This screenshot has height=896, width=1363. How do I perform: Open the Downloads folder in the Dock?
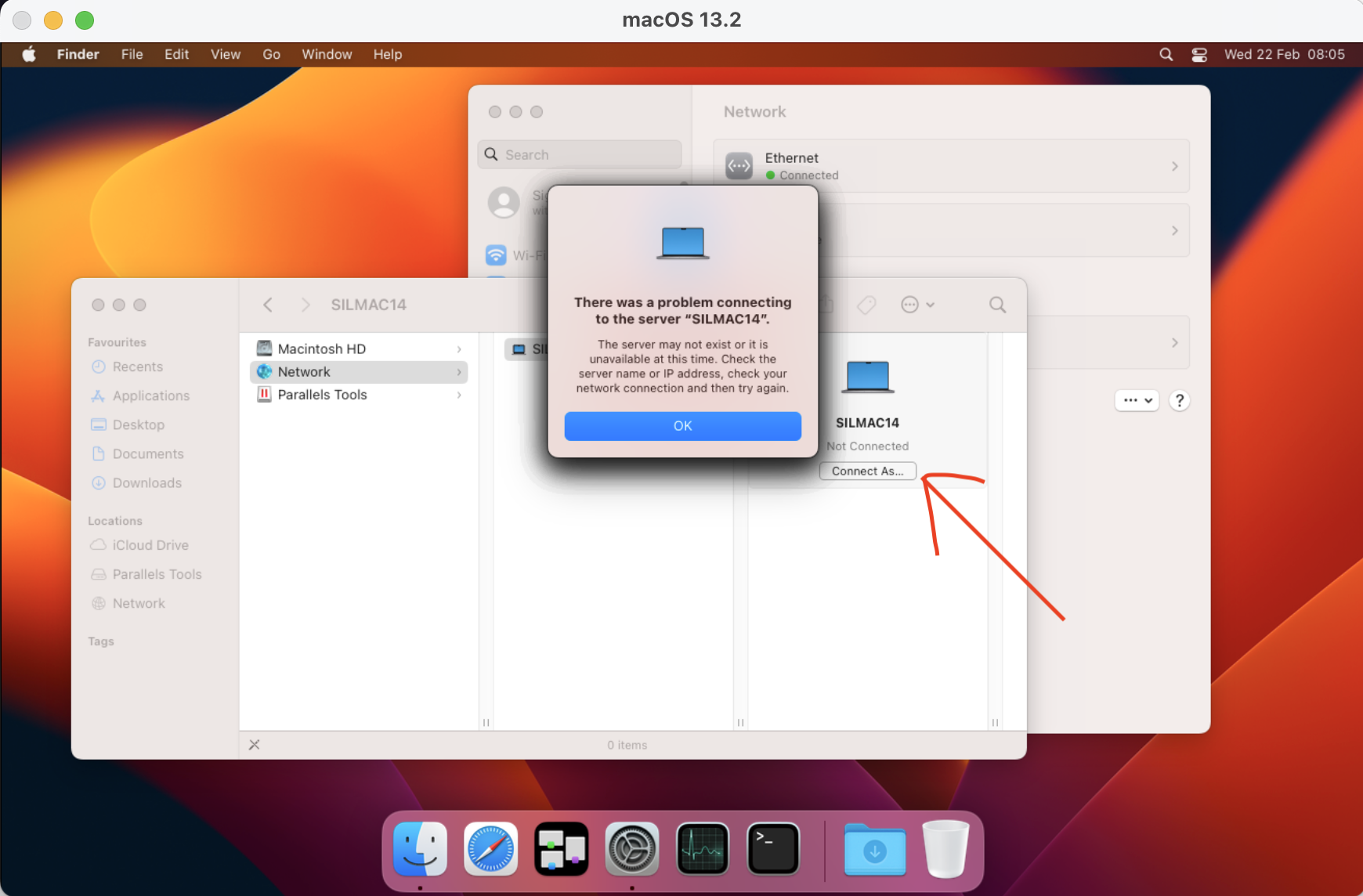coord(875,848)
